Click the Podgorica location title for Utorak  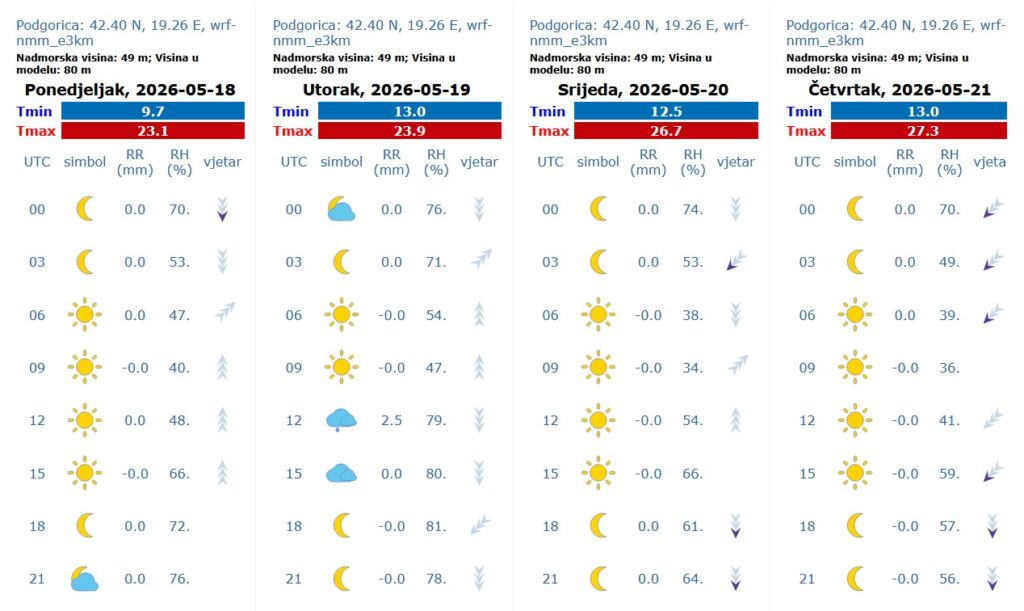click(383, 33)
